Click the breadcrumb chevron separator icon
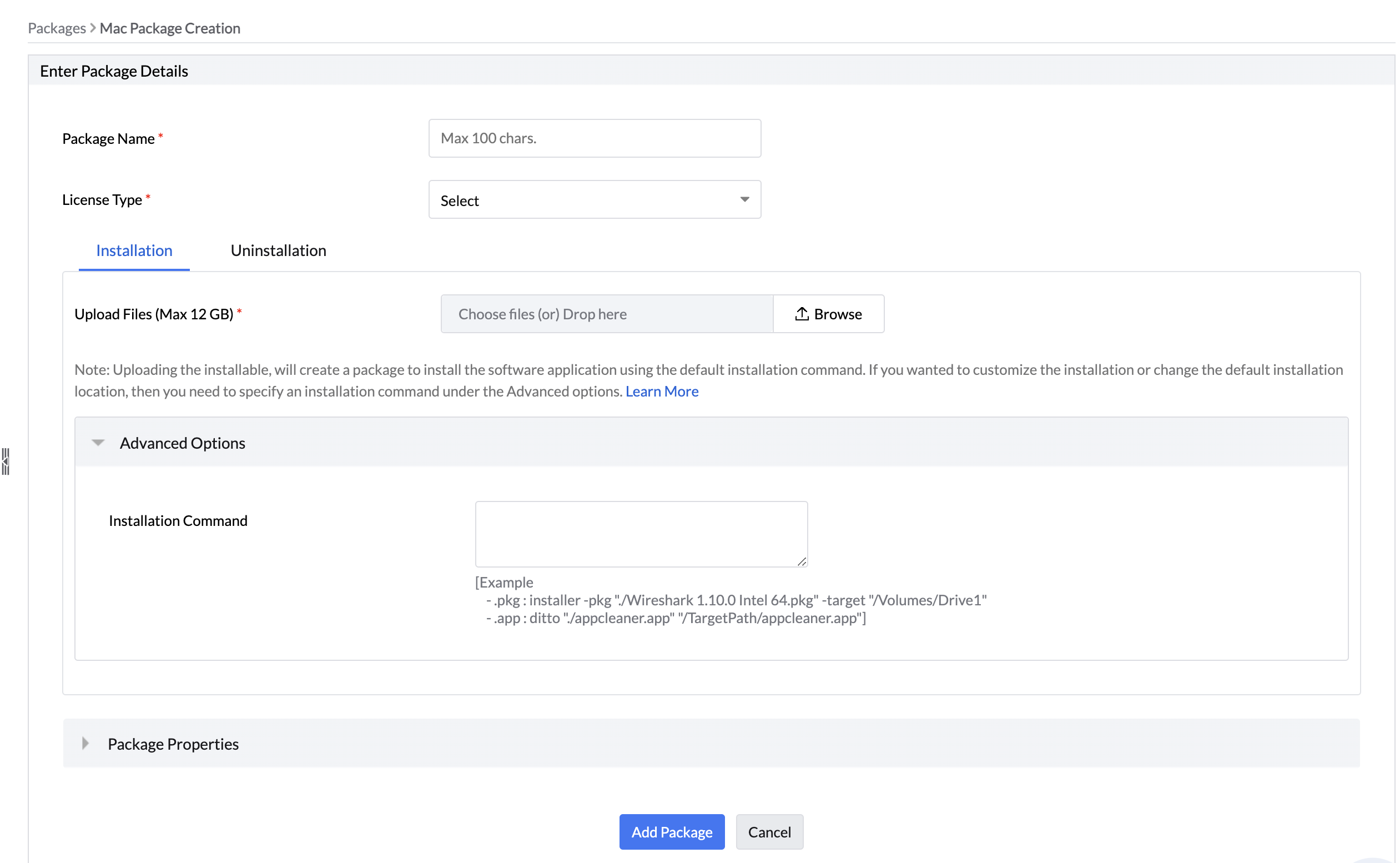1400x863 pixels. (92, 27)
